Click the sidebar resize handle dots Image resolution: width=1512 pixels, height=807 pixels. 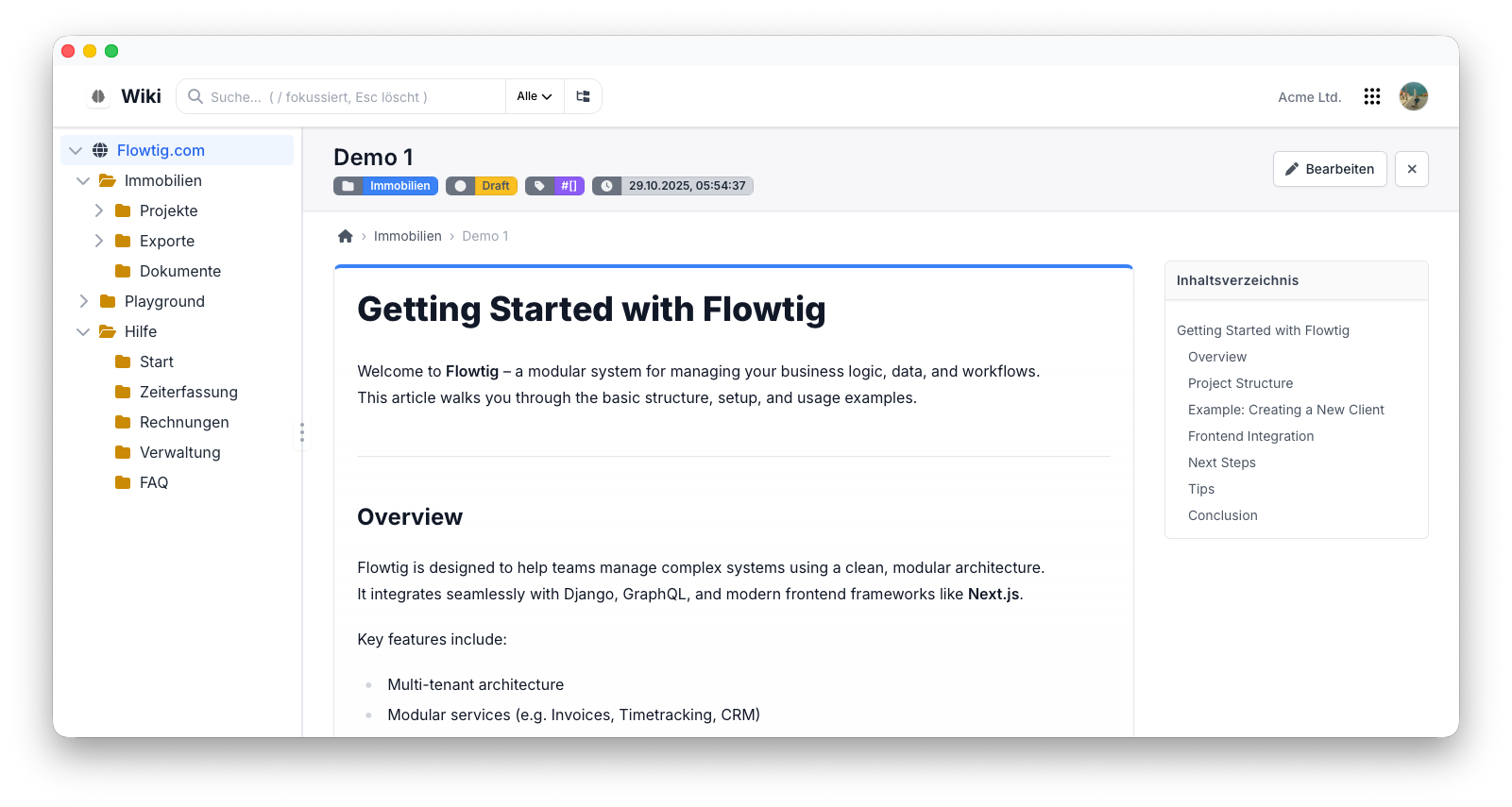coord(302,433)
